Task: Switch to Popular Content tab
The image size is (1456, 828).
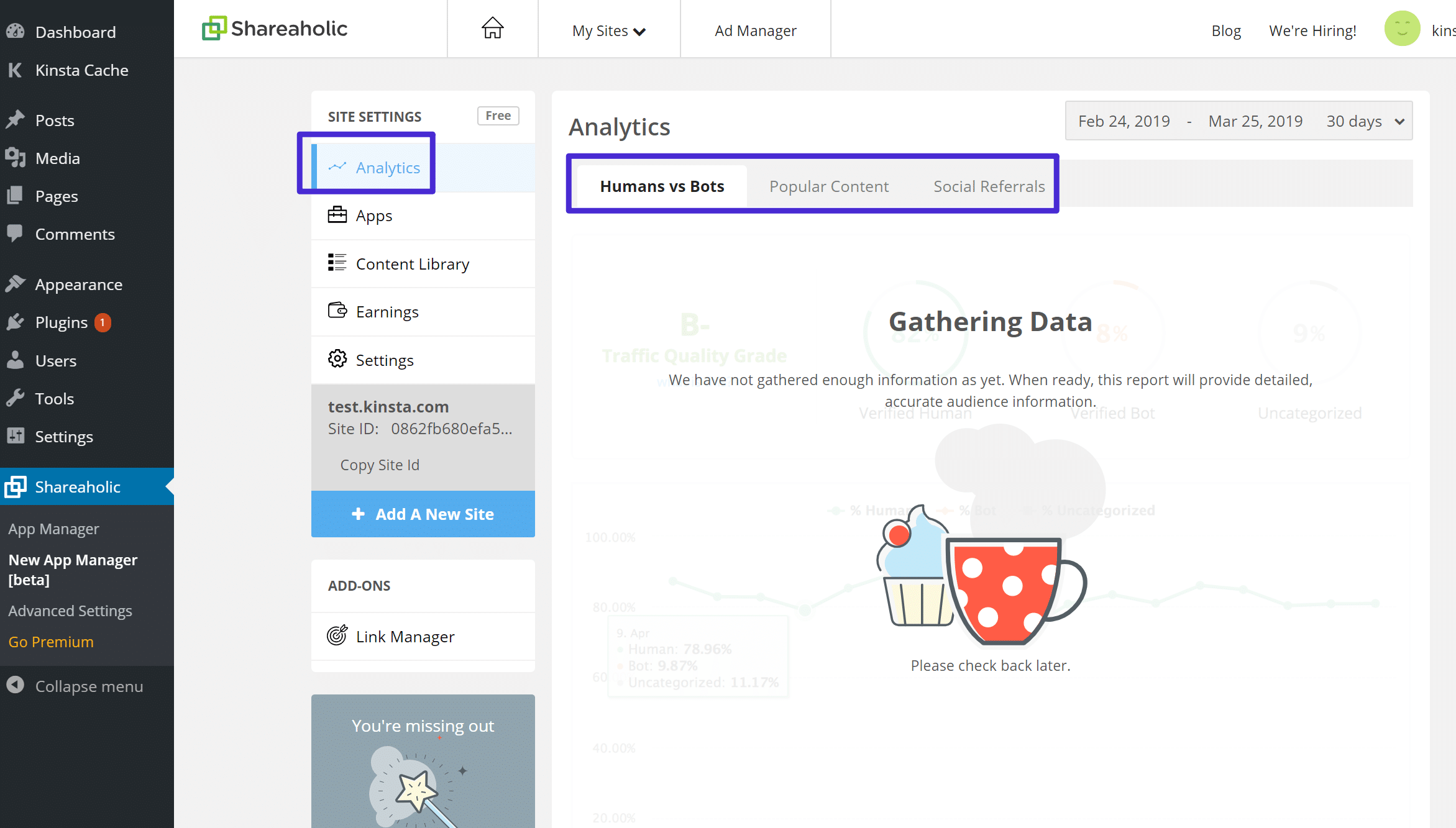Action: 829,185
